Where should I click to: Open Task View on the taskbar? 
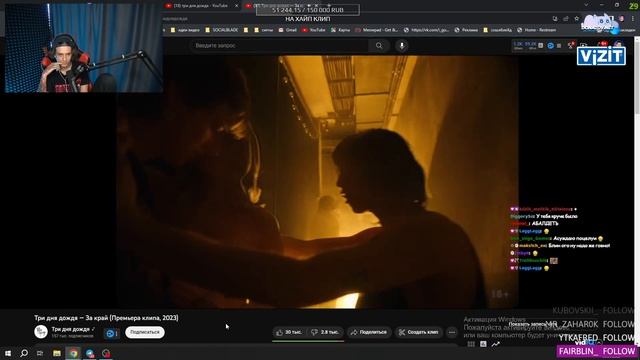pyautogui.click(x=40, y=353)
